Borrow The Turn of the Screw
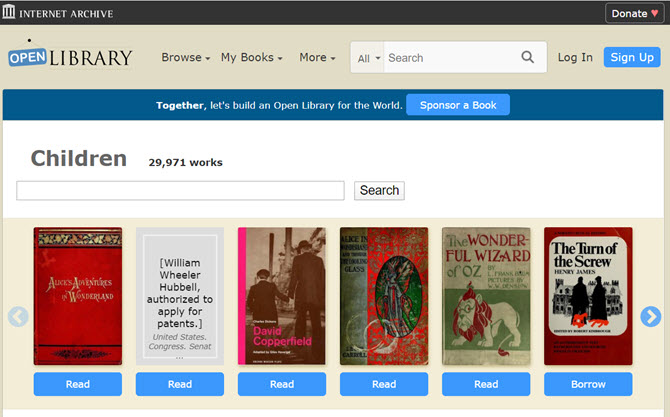Viewport: 670px width, 417px height. [x=588, y=384]
